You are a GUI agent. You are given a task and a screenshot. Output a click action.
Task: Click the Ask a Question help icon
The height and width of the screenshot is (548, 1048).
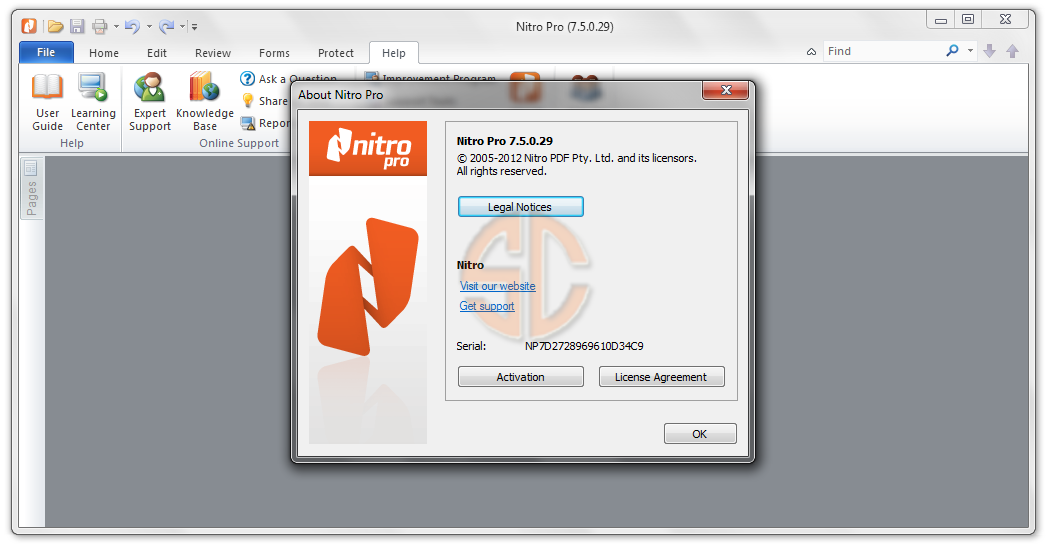247,79
